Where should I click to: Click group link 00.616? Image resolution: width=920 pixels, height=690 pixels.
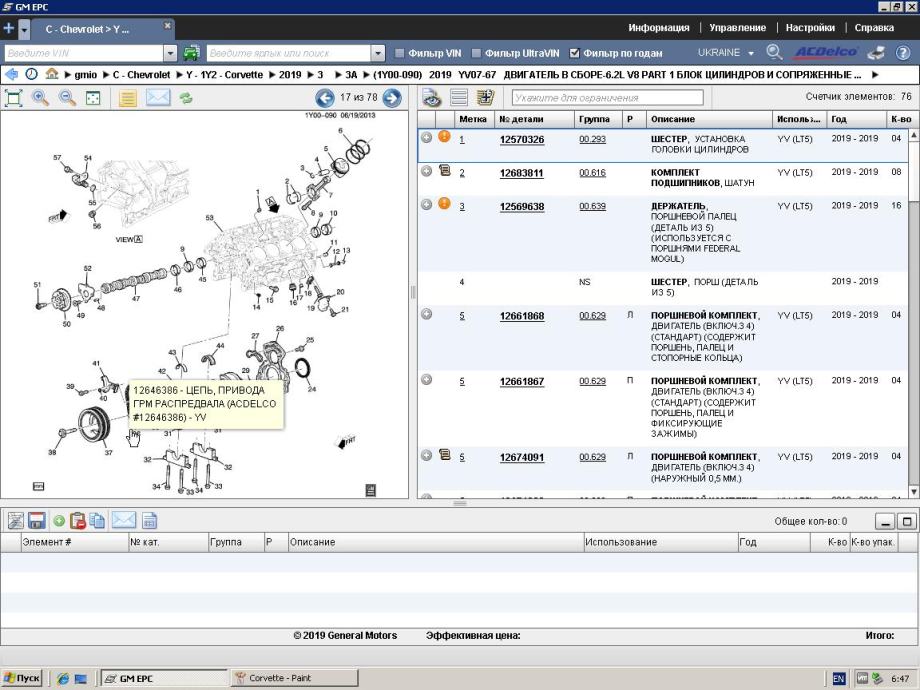tap(592, 173)
